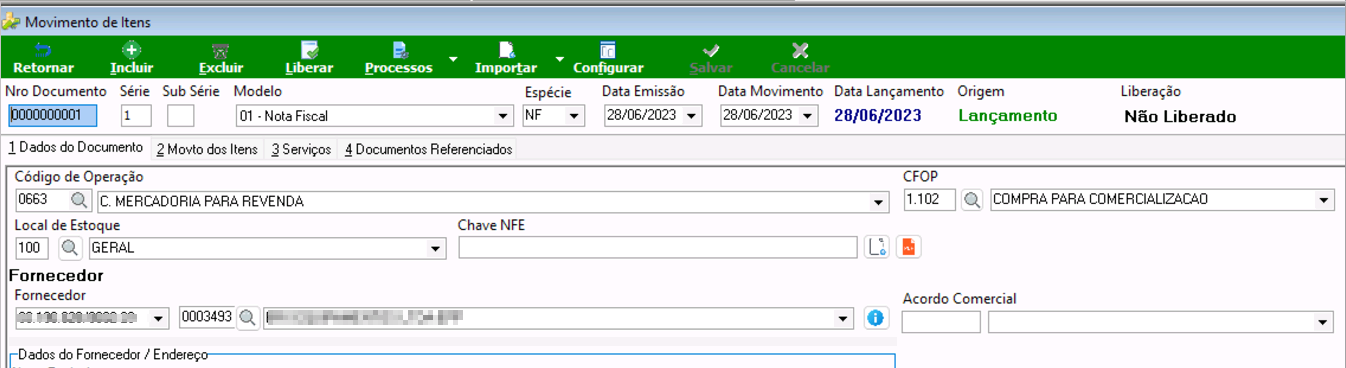Screen dimensions: 1346x368
Task: Click the Fornecedor code field 0003493
Action: click(x=207, y=318)
